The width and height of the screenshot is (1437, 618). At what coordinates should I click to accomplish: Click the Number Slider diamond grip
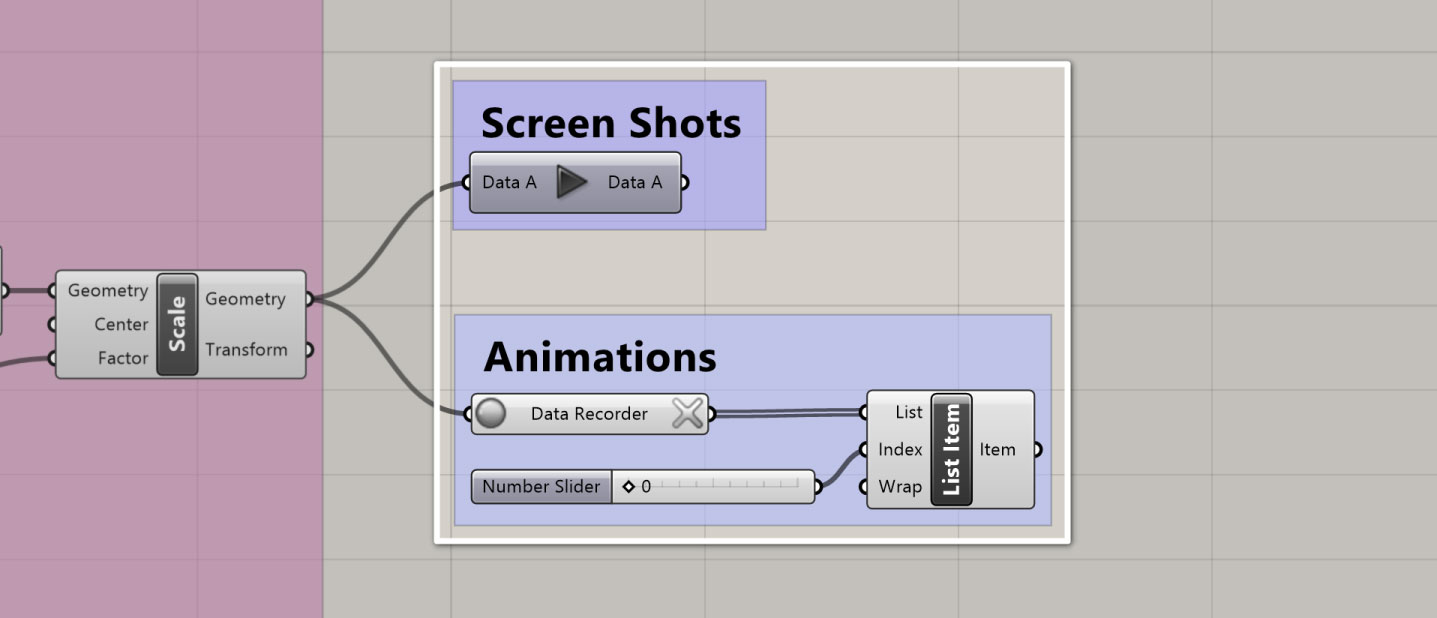click(x=628, y=487)
